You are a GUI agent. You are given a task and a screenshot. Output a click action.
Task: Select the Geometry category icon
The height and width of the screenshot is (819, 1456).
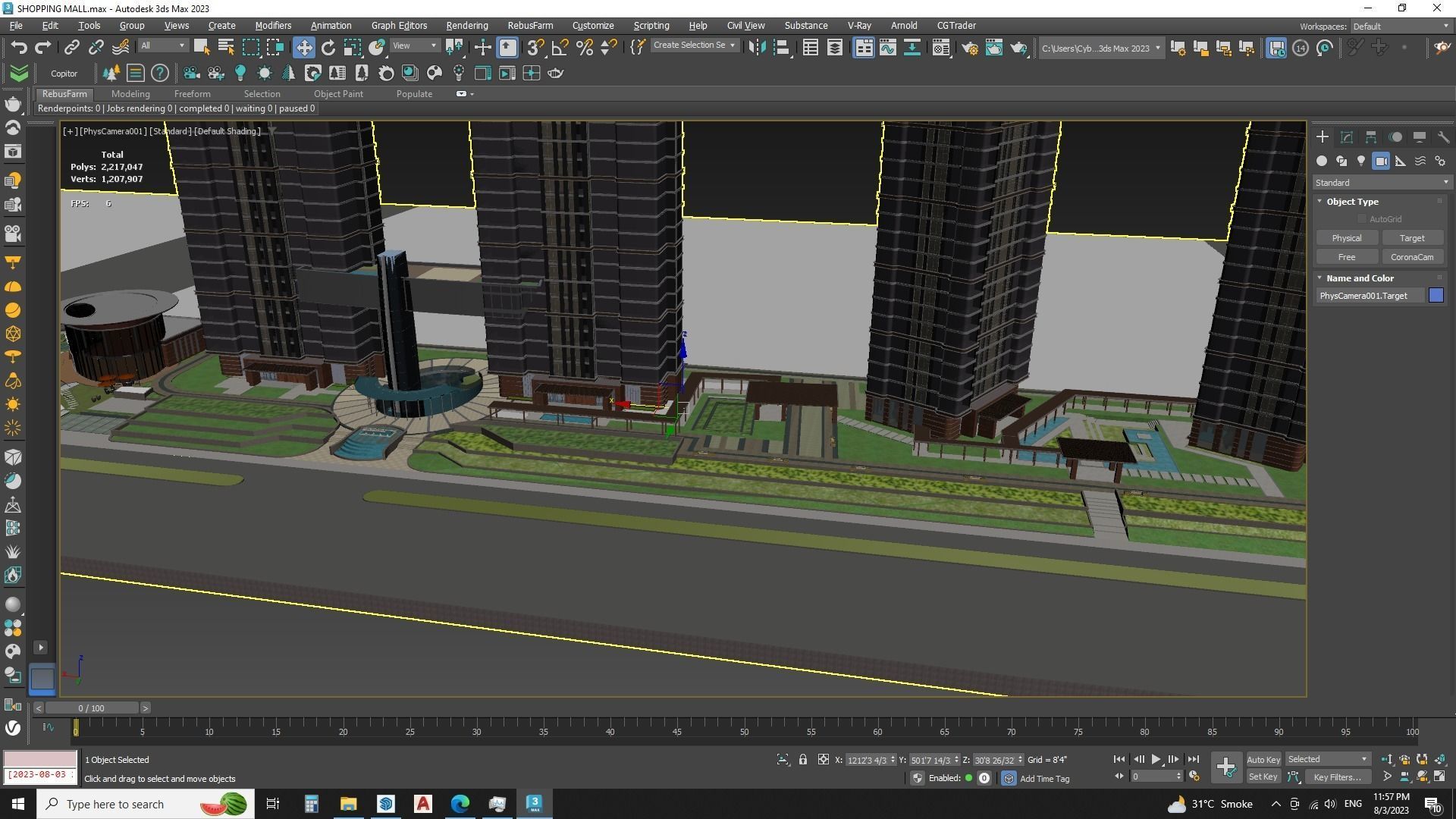coord(1322,161)
